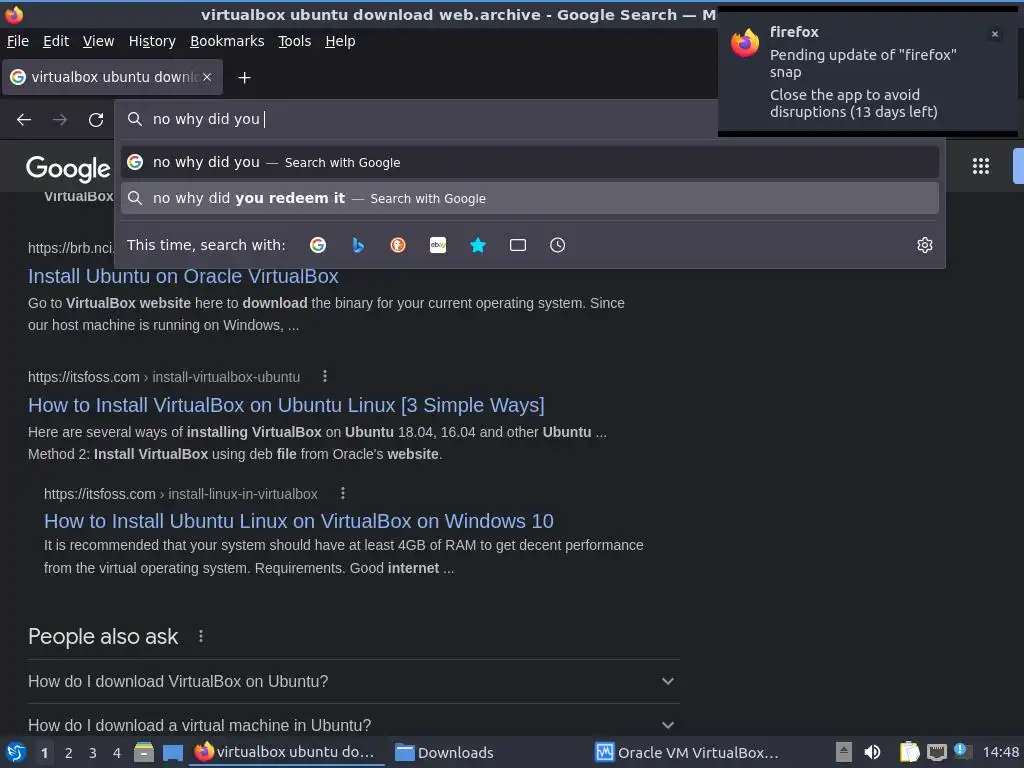Search this time with DuckDuckGo icon

398,245
